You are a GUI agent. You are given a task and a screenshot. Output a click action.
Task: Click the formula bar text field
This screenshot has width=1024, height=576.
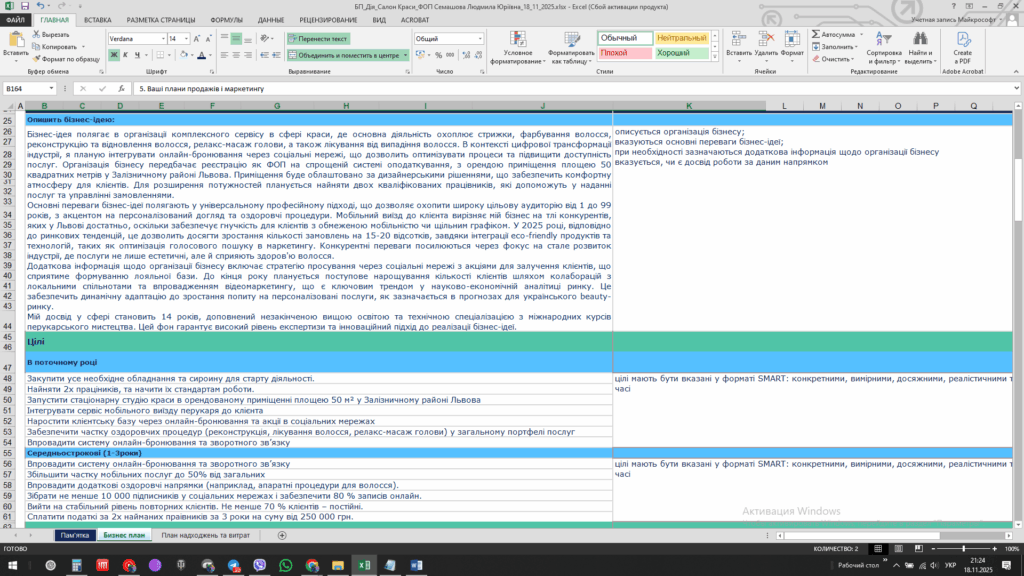point(500,89)
